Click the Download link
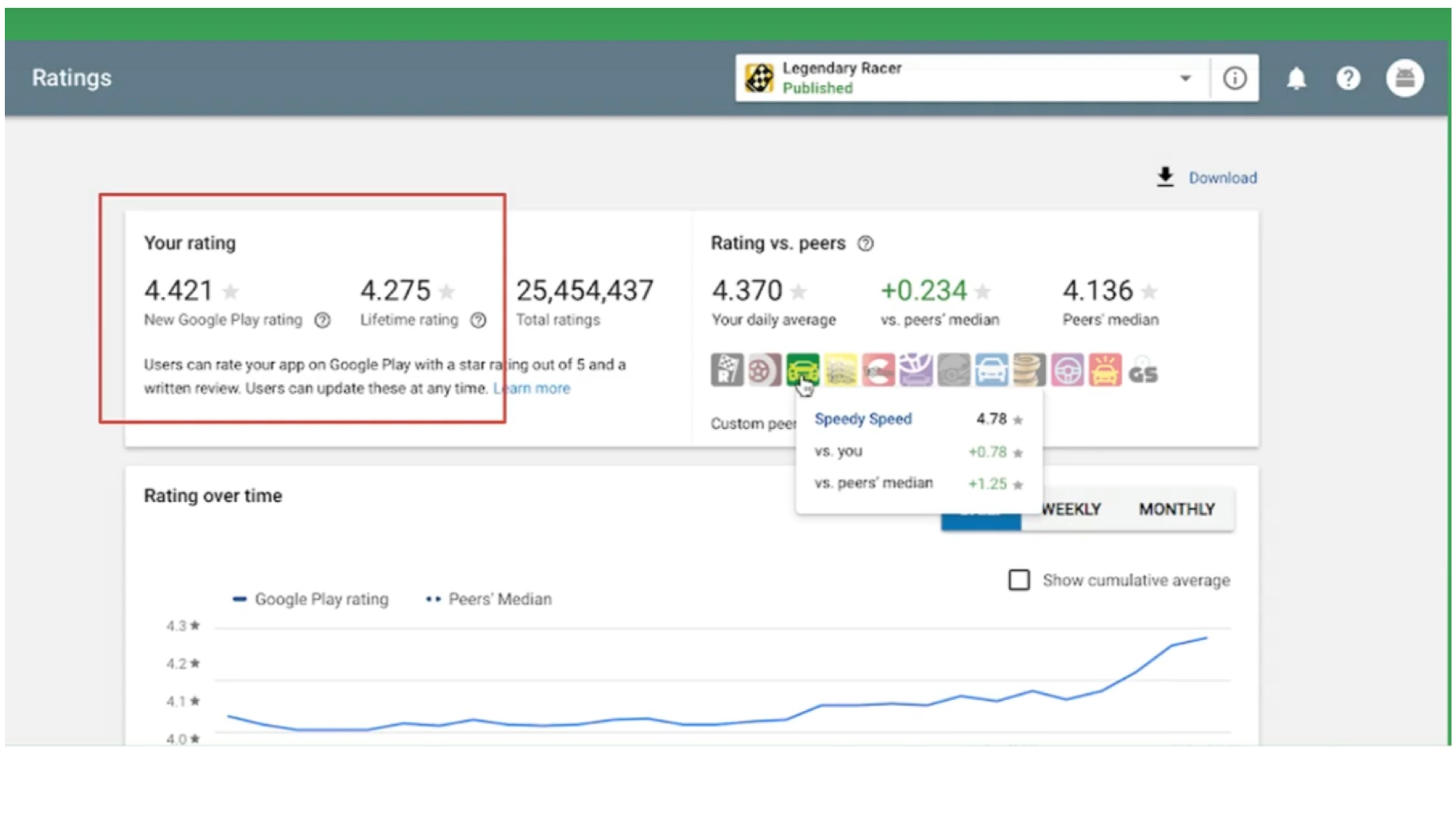The width and height of the screenshot is (1456, 816). (x=1222, y=178)
